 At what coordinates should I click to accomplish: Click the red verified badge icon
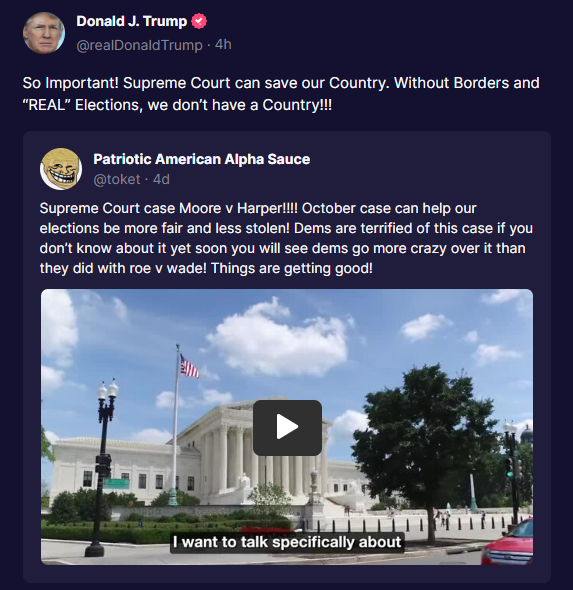[x=199, y=21]
